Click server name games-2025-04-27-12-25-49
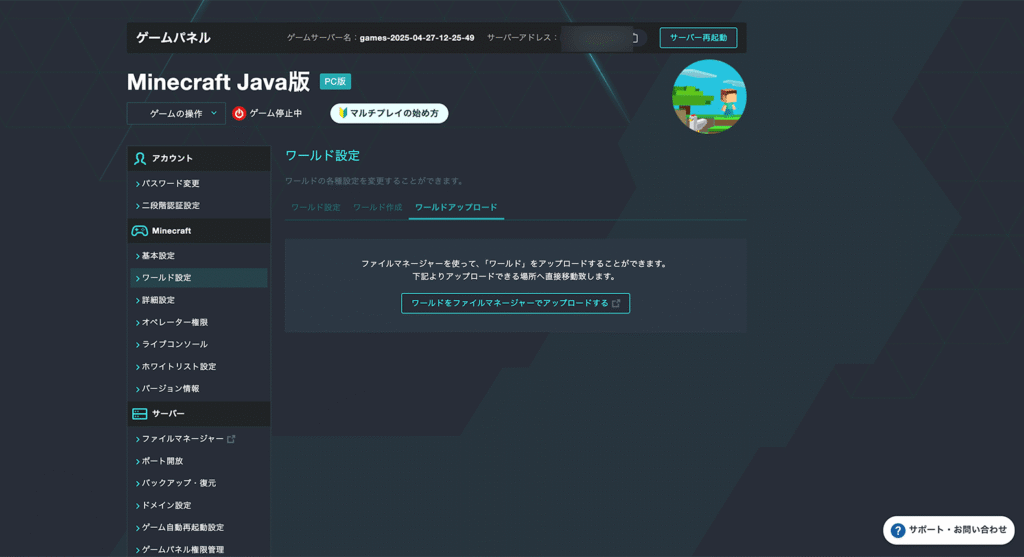 [x=417, y=38]
